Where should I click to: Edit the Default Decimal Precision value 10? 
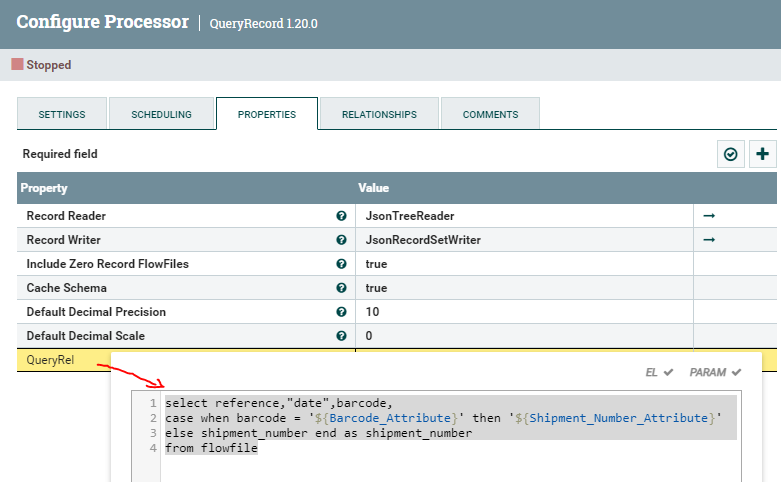coord(372,312)
